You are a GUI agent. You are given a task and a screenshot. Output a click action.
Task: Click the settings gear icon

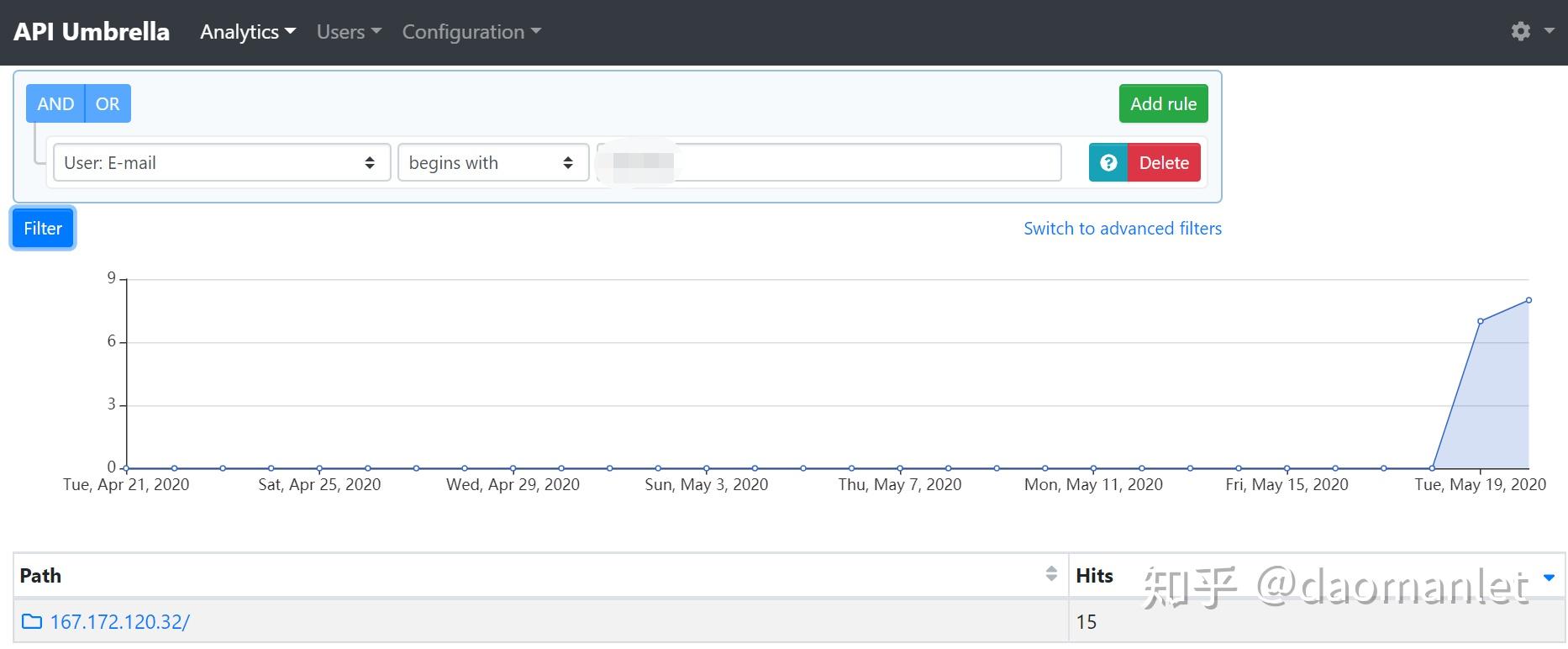click(1520, 32)
